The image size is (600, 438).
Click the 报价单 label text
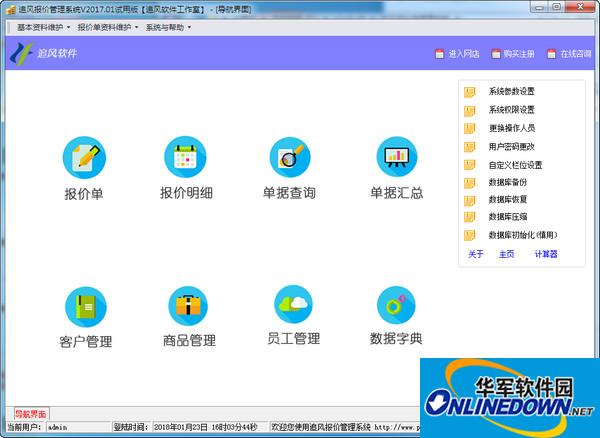[84, 194]
